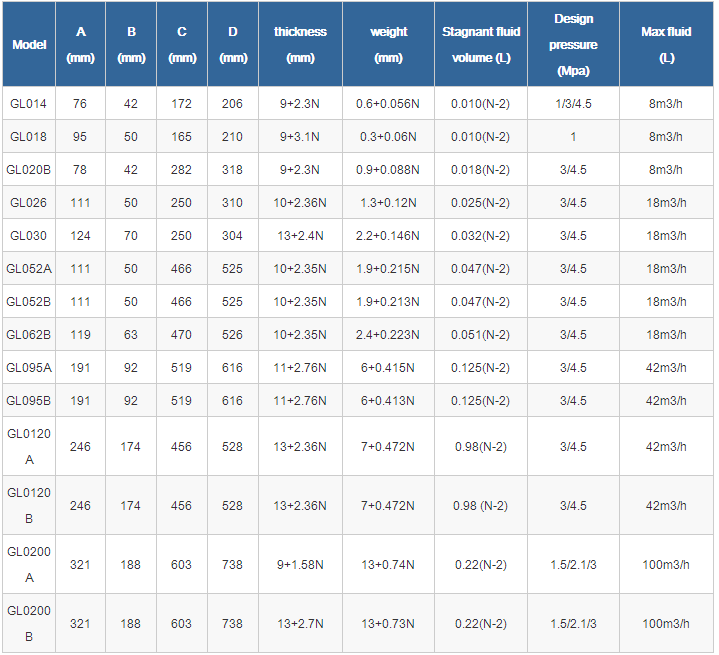Click GL018 dimension A value 95
The image size is (719, 655).
coord(80,137)
